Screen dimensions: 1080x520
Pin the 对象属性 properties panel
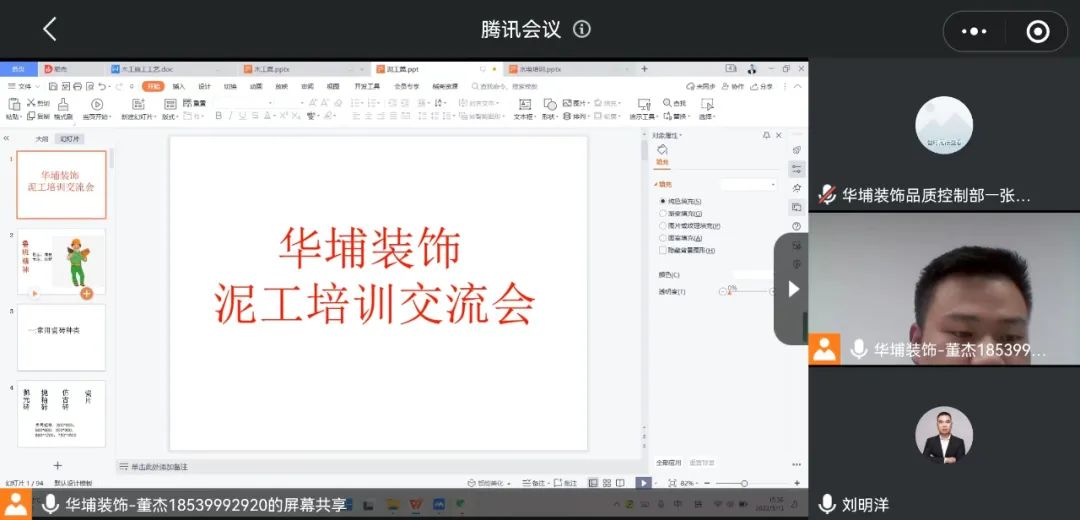tap(766, 135)
